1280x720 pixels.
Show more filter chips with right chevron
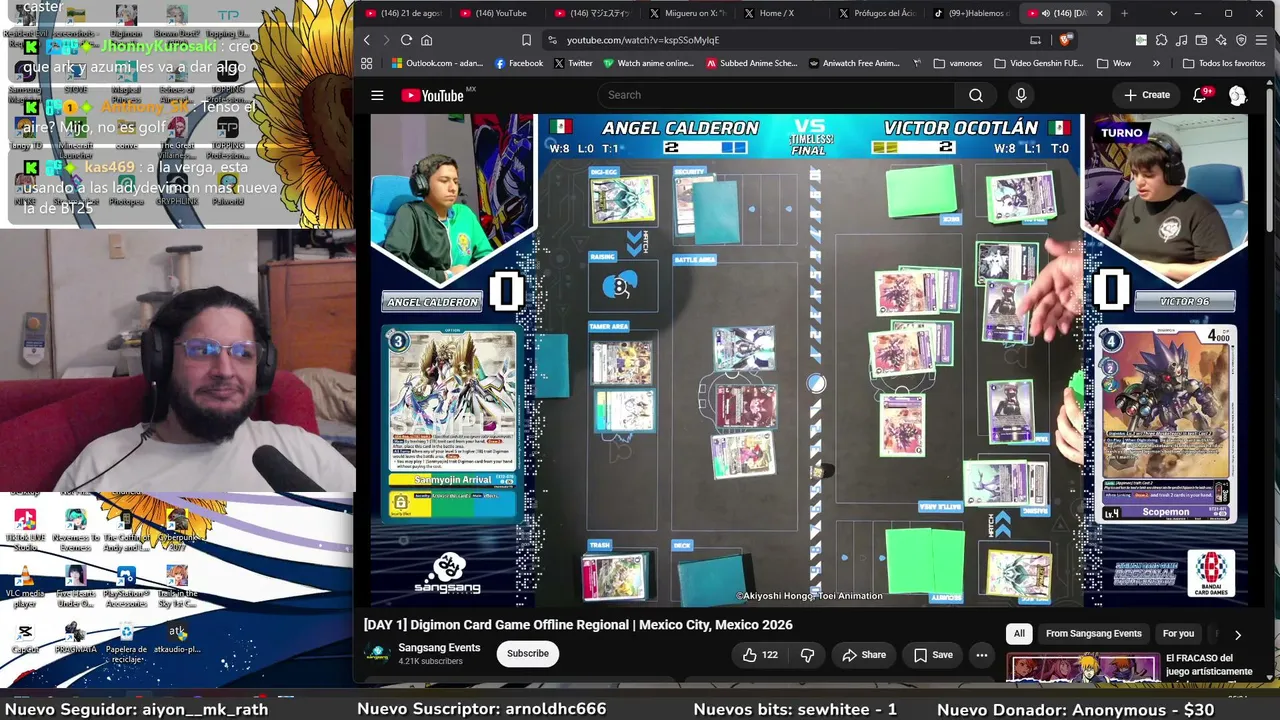click(x=1237, y=634)
